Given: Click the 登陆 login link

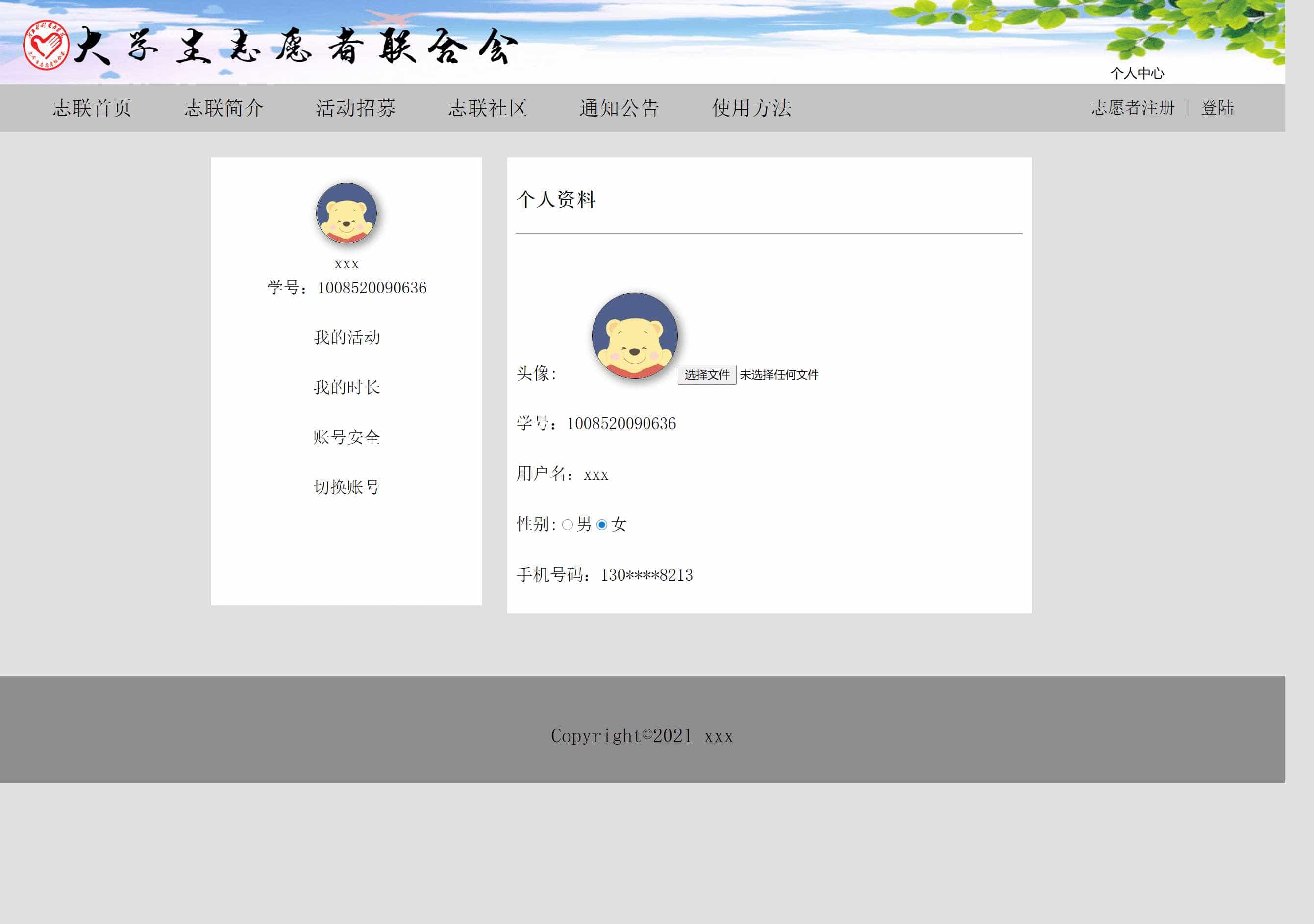Looking at the screenshot, I should (x=1217, y=108).
